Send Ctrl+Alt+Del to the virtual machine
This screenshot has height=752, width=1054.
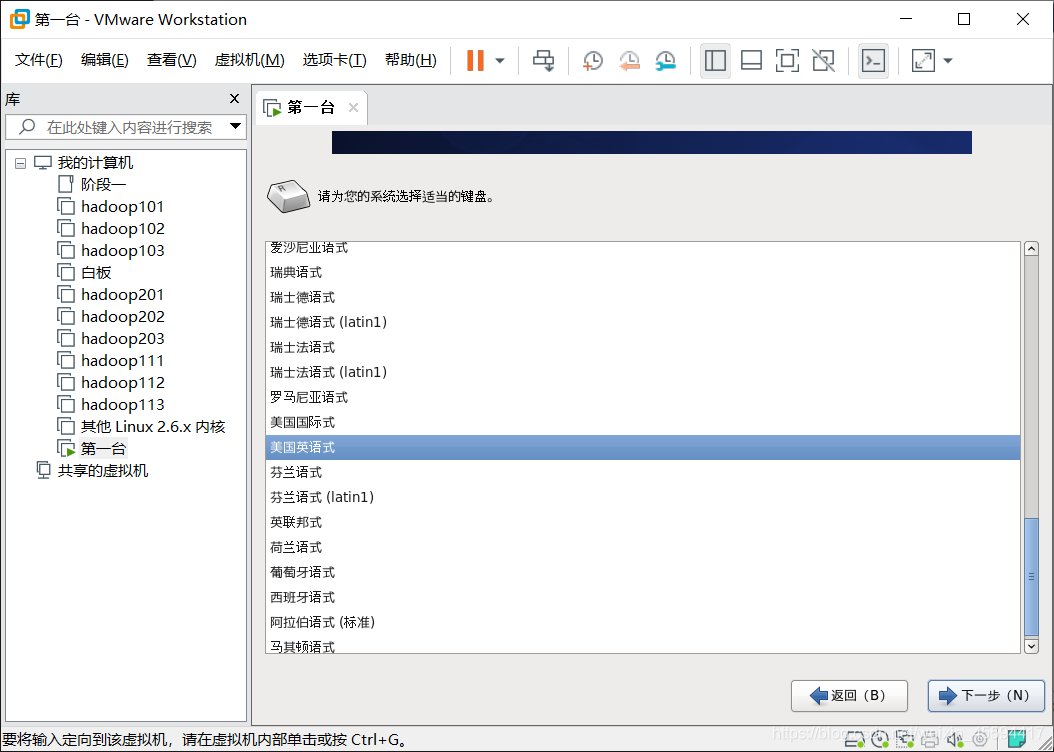pos(543,60)
